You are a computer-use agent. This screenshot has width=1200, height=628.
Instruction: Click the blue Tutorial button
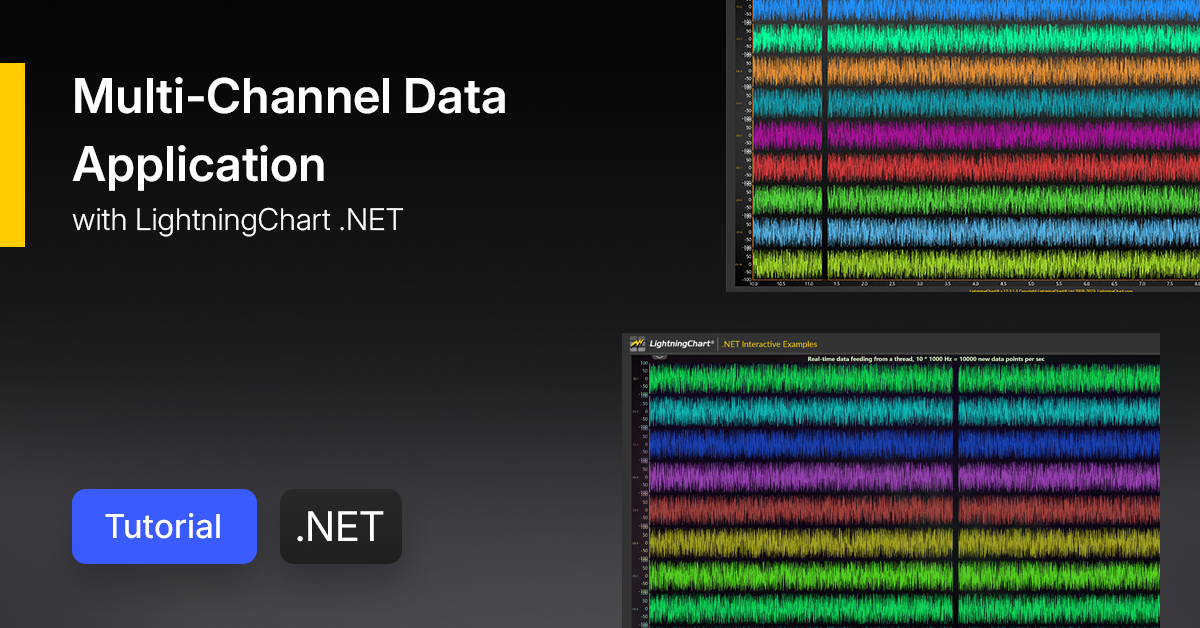164,526
